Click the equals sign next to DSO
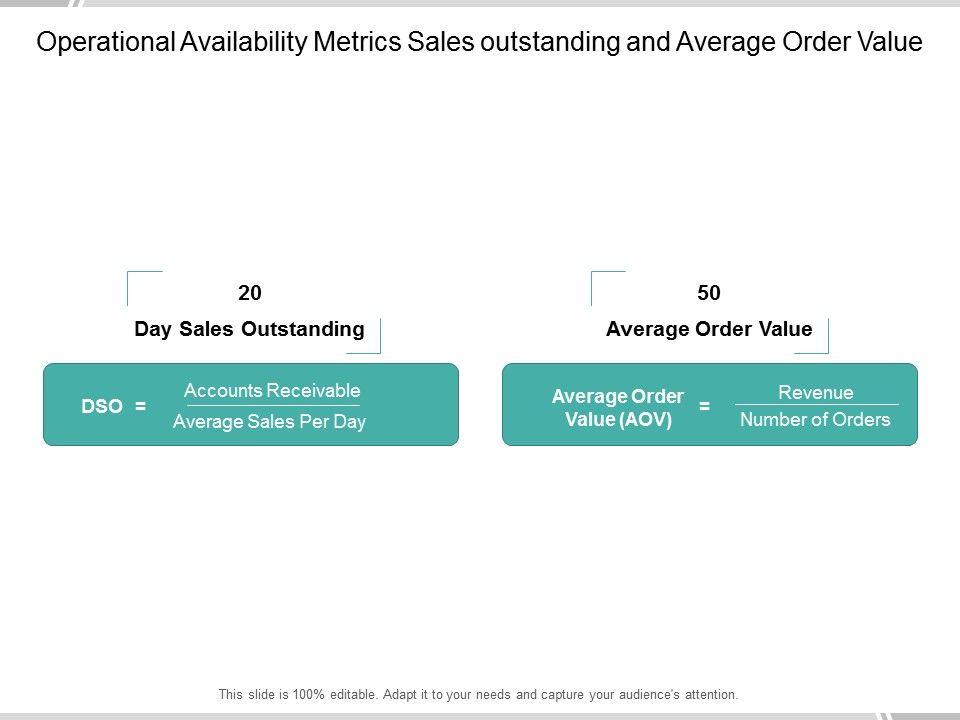The image size is (960, 720). point(141,406)
